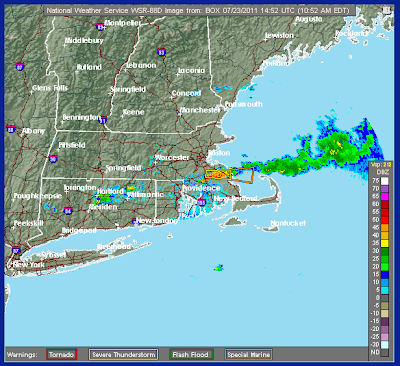Pick the purple 70 dBZ color swatch
This screenshot has height=366, width=400.
pos(385,189)
